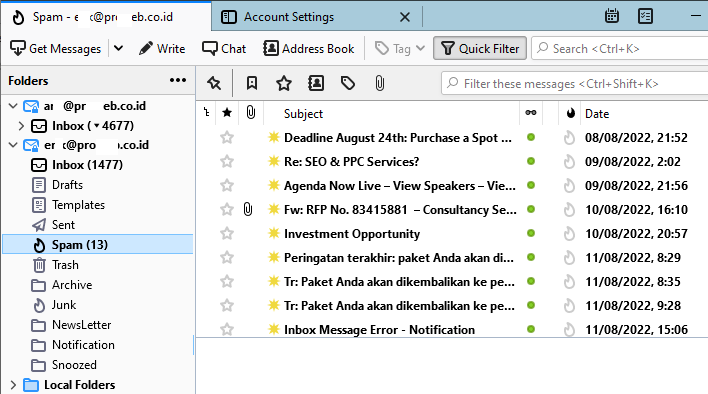Sort by attachment column header
Image resolution: width=708 pixels, height=394 pixels.
[x=251, y=113]
